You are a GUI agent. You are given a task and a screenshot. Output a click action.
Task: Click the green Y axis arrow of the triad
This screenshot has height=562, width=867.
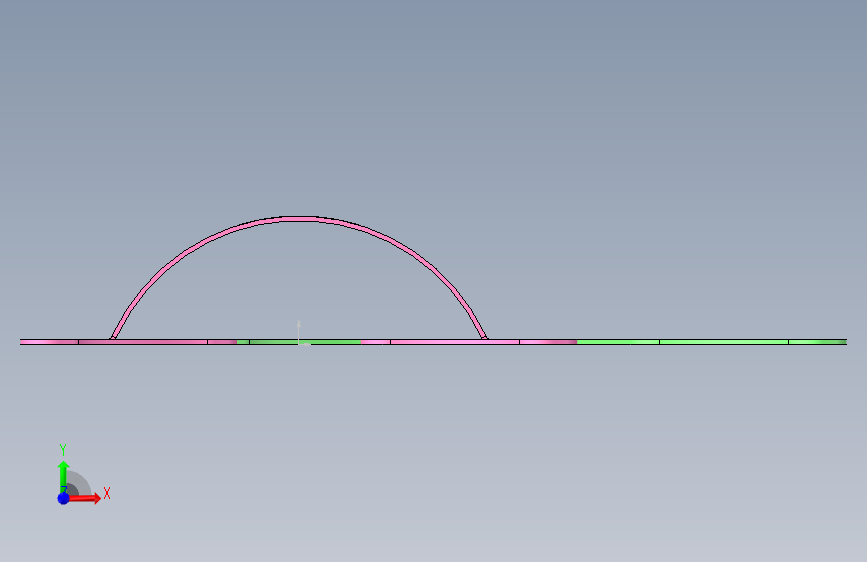pos(63,477)
